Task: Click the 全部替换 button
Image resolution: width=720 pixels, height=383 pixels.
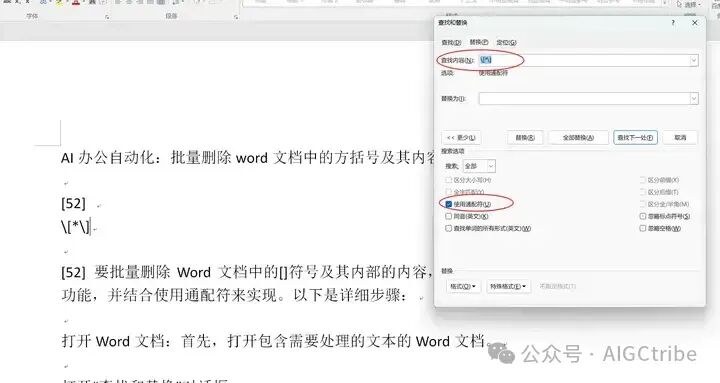Action: pos(578,137)
